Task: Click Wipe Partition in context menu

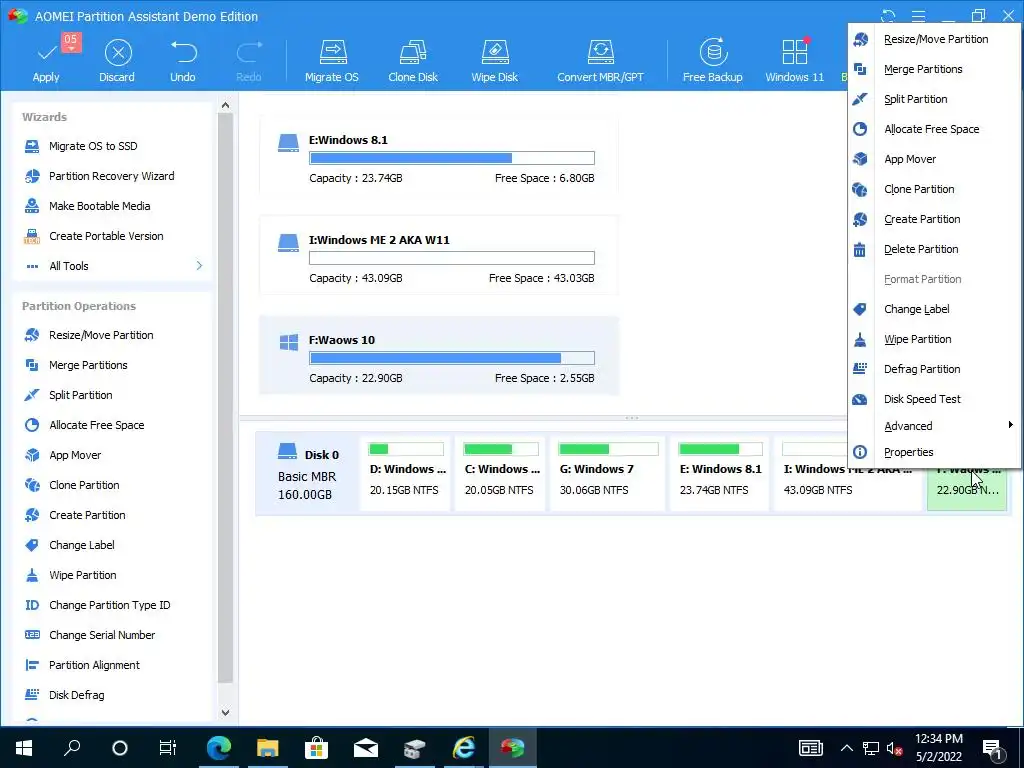Action: (x=935, y=340)
